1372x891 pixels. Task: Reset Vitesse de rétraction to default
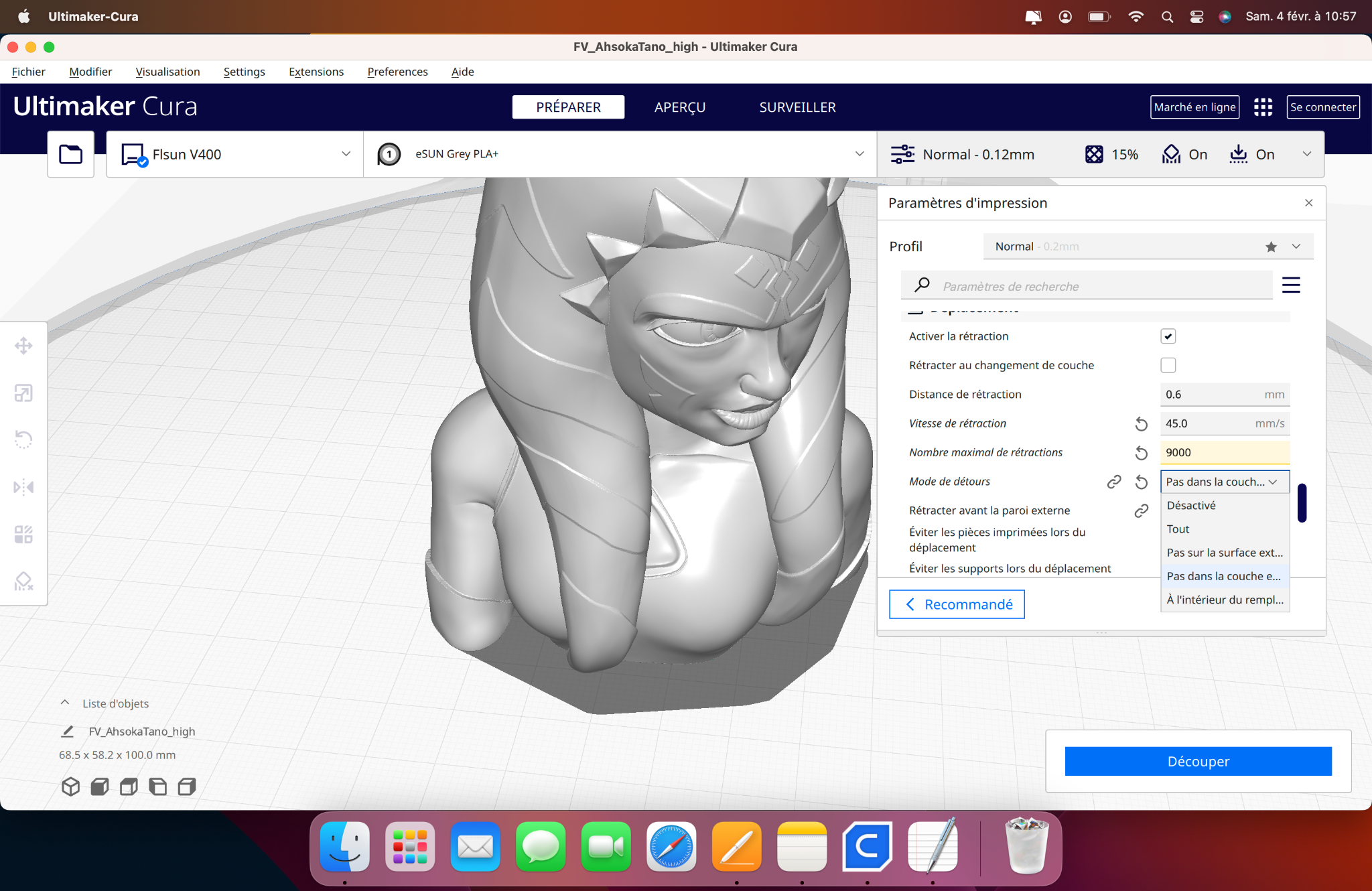(x=1141, y=424)
